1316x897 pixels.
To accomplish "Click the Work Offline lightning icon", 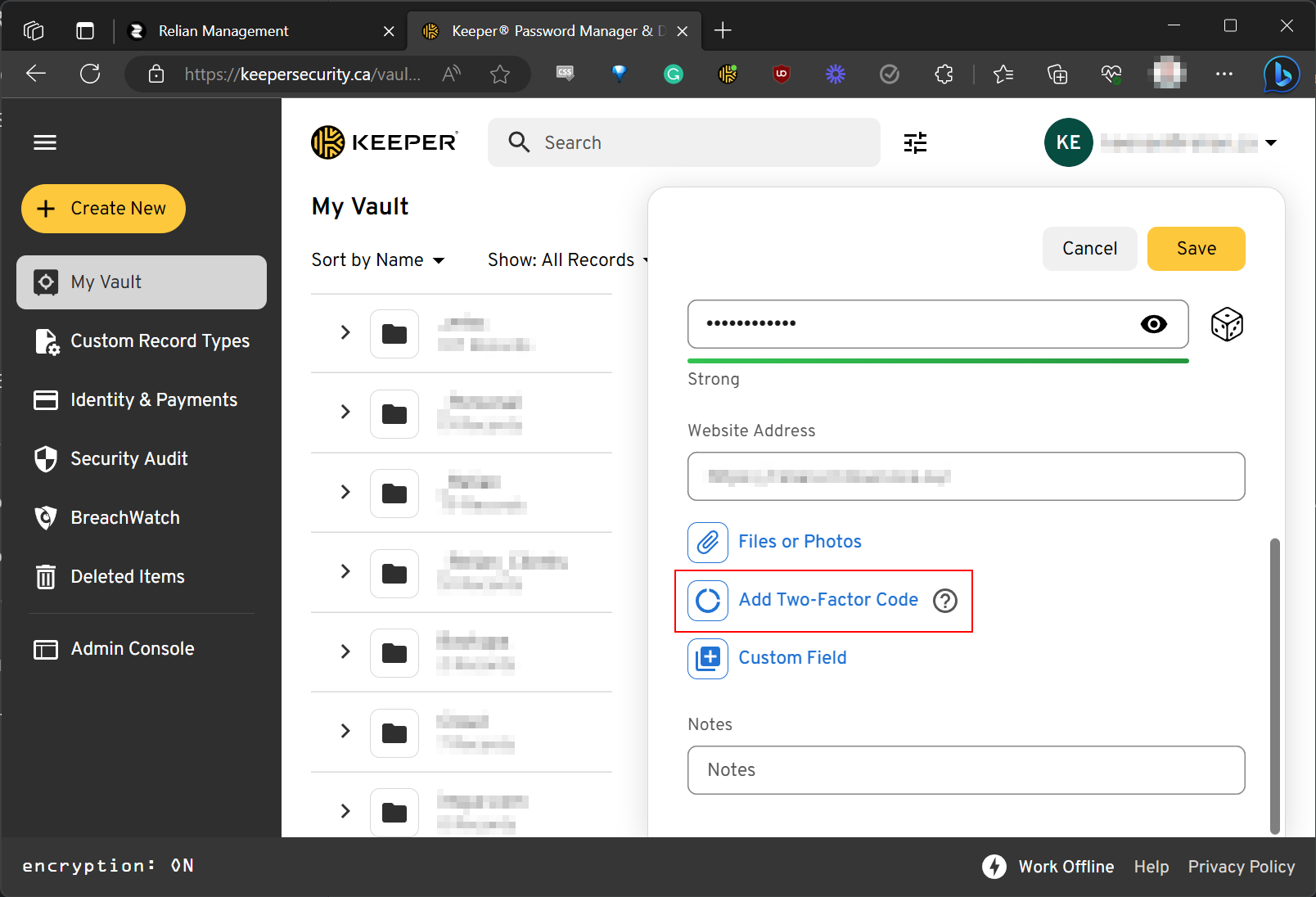I will click(994, 867).
